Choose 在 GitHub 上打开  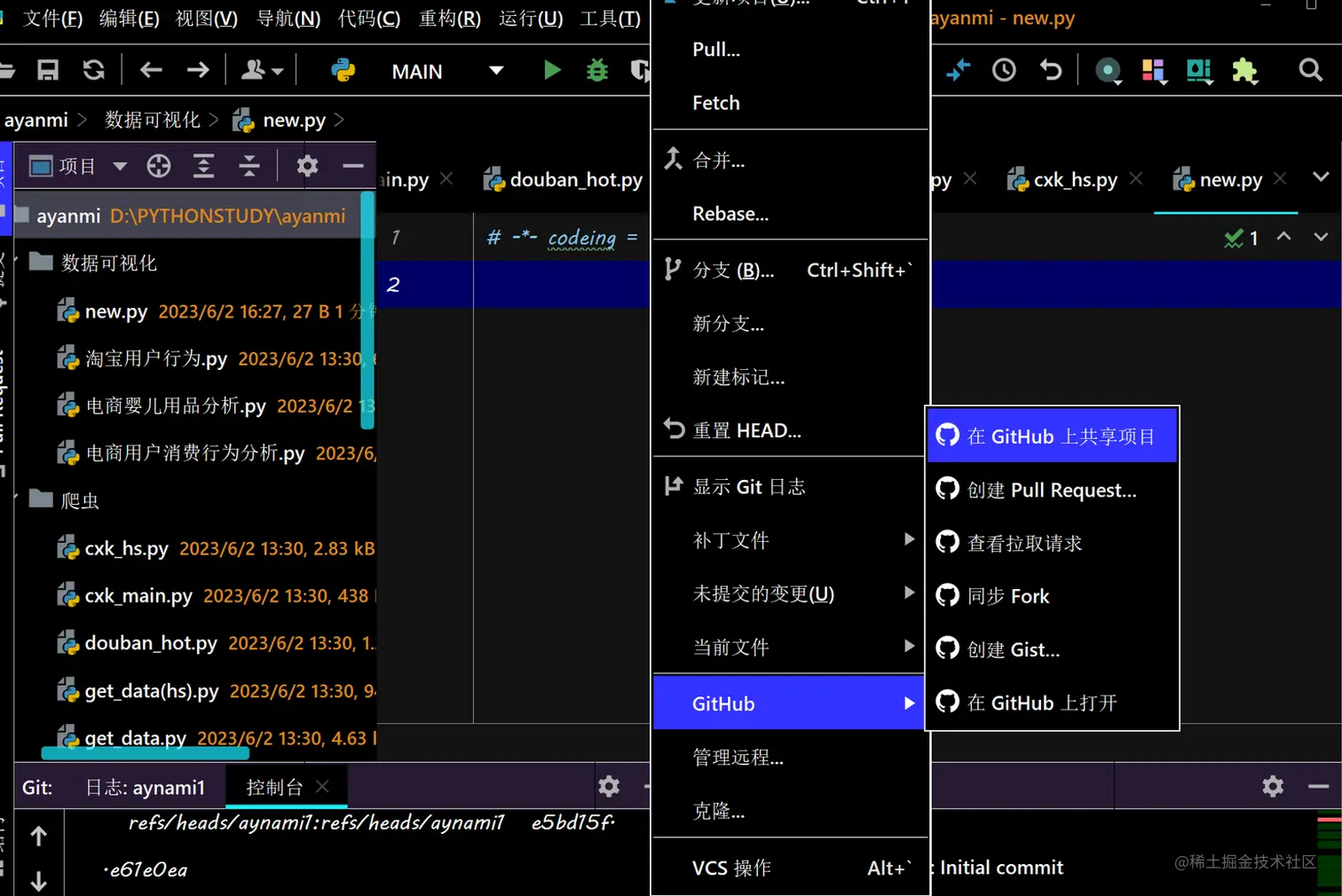click(1053, 703)
